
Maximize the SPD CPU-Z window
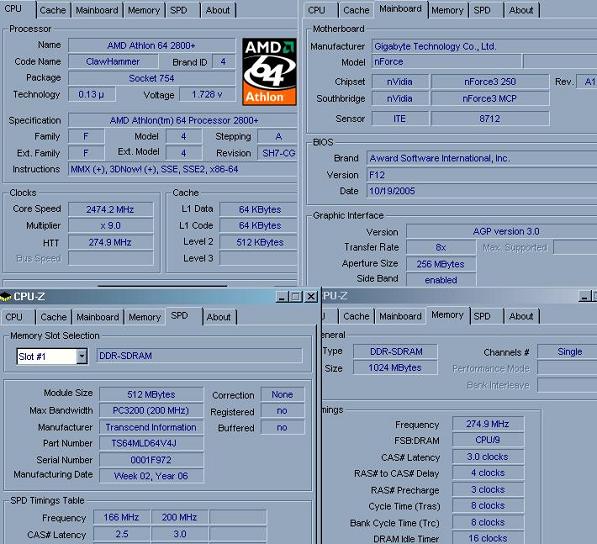296,297
